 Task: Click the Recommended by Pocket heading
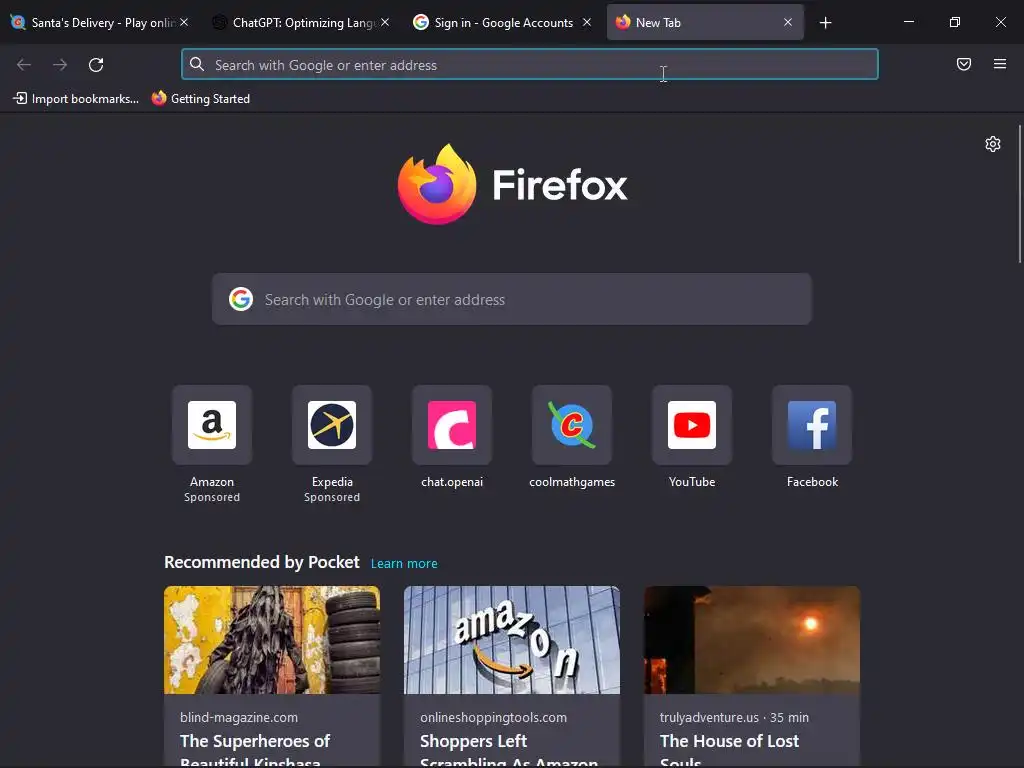coord(261,562)
